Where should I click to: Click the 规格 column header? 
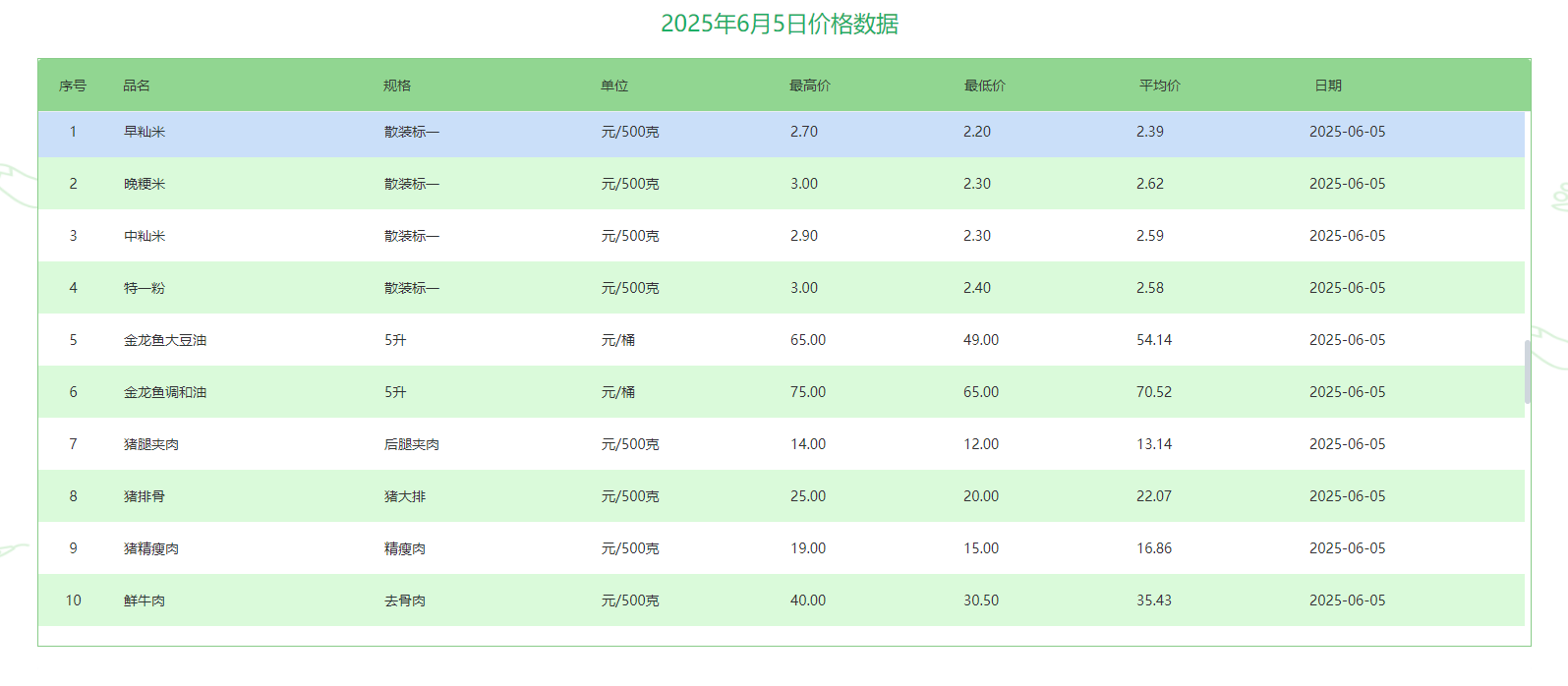pyautogui.click(x=397, y=86)
